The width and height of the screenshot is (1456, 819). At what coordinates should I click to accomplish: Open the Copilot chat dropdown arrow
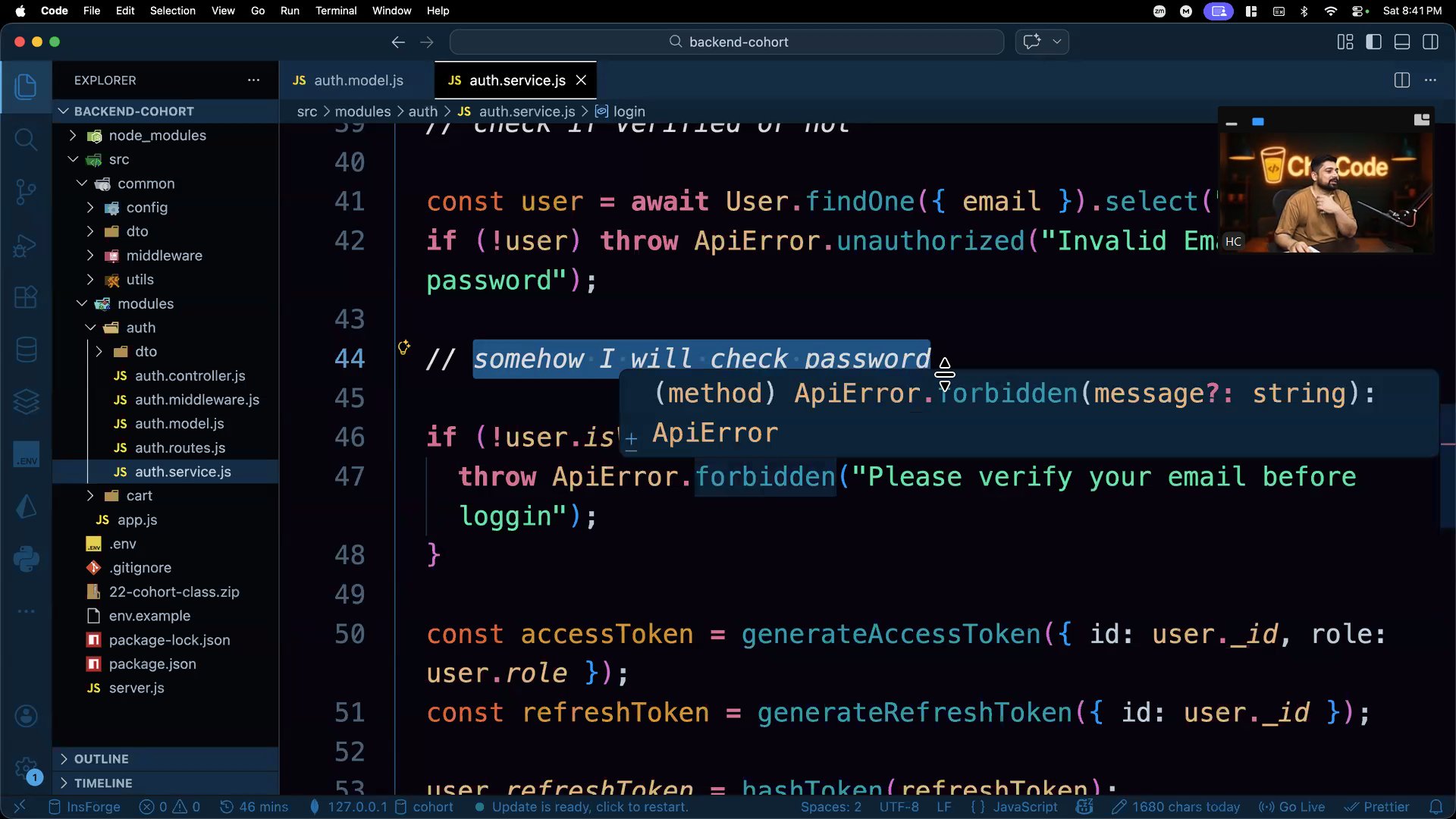[1056, 42]
